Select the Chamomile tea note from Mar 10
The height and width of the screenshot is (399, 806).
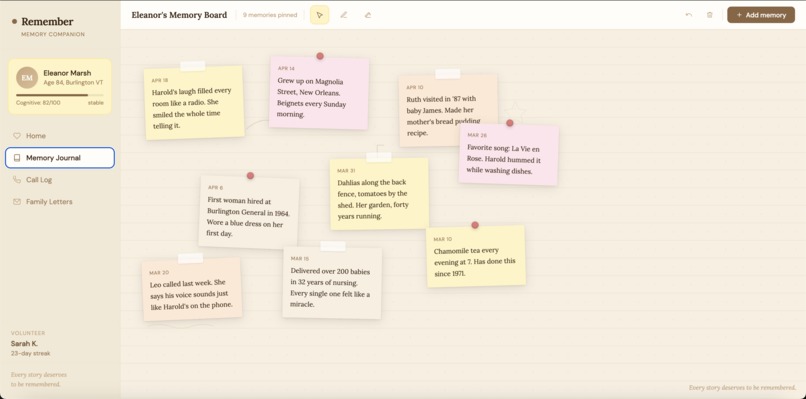(x=475, y=256)
